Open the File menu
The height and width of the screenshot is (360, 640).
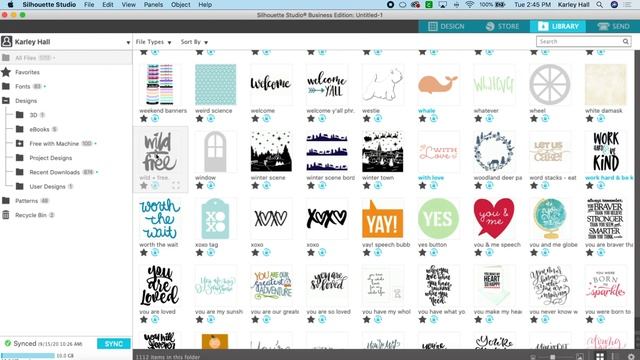point(89,4)
